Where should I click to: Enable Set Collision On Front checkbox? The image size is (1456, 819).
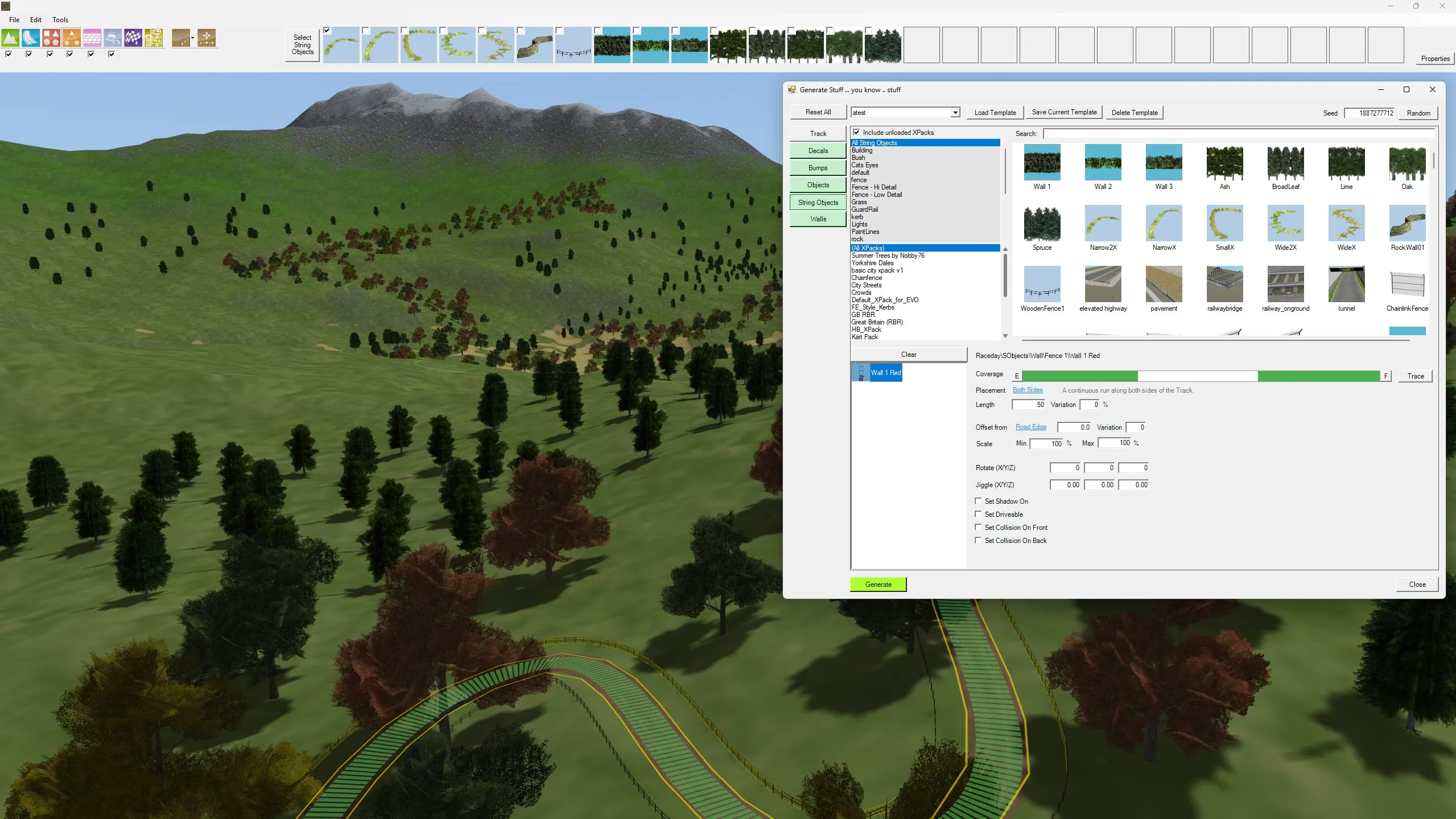click(x=978, y=527)
